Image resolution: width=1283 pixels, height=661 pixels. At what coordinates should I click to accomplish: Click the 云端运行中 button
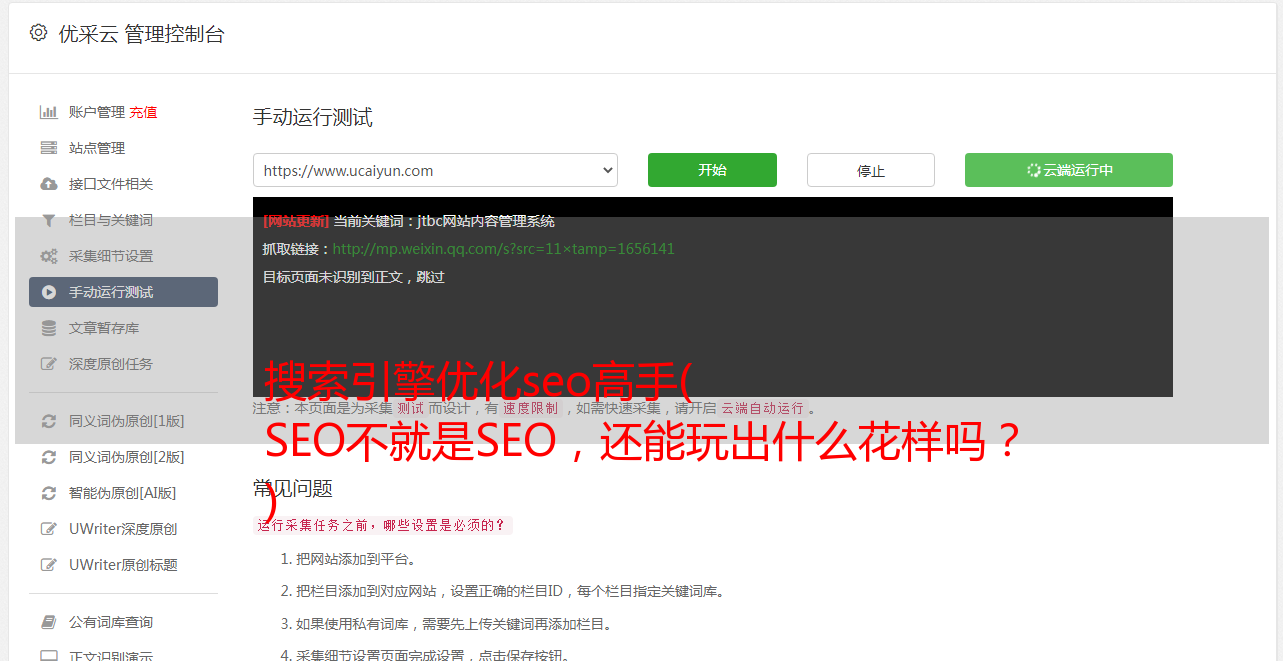pyautogui.click(x=1069, y=170)
